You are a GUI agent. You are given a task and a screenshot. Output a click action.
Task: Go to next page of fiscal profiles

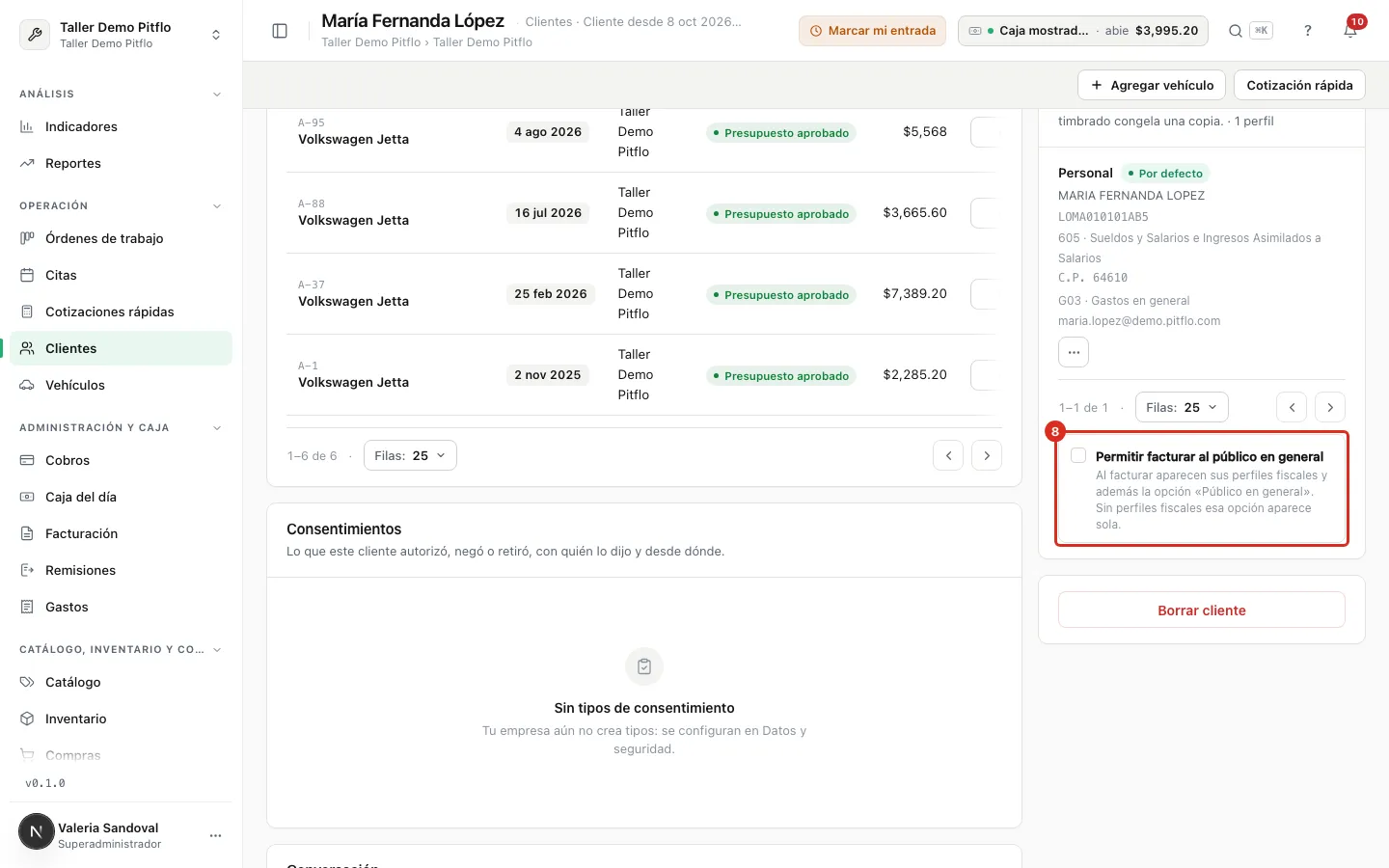coord(1330,407)
